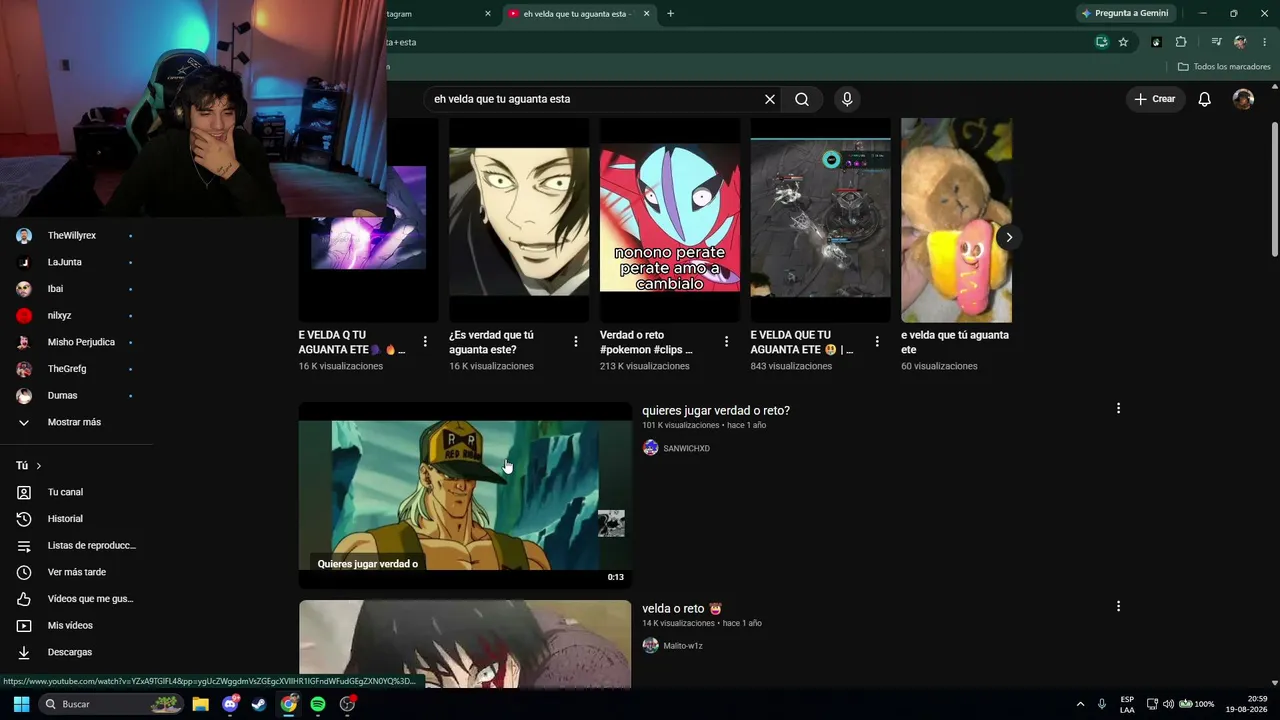Open options for '¿Es verdad que tú aguanta este?' short
The height and width of the screenshot is (720, 1280).
(x=575, y=342)
